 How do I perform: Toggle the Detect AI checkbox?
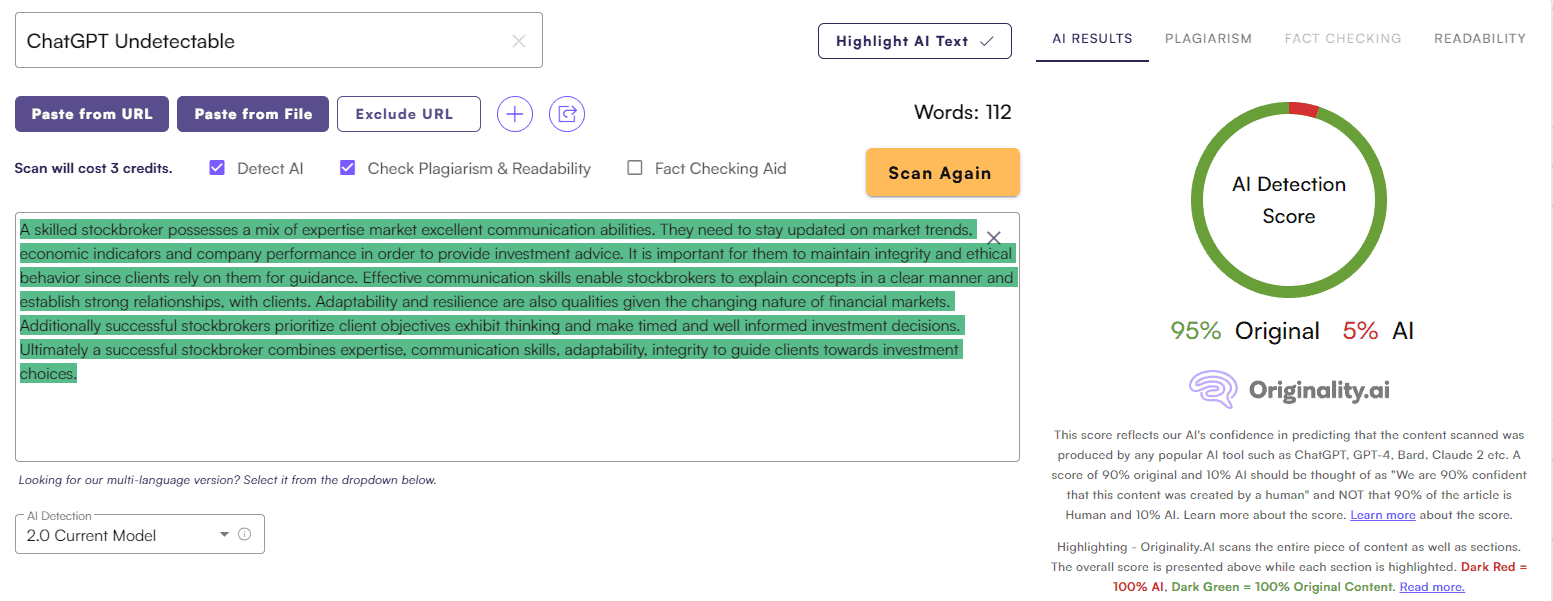tap(217, 168)
